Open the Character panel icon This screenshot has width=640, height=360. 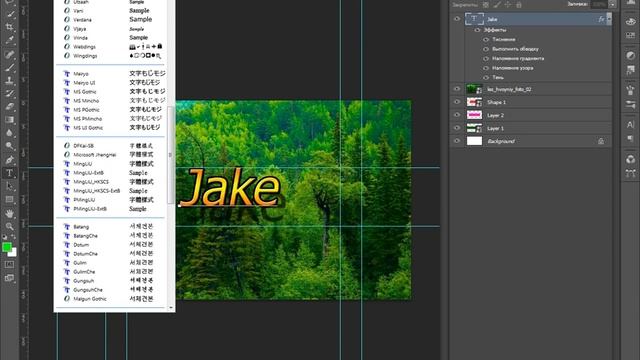[631, 124]
